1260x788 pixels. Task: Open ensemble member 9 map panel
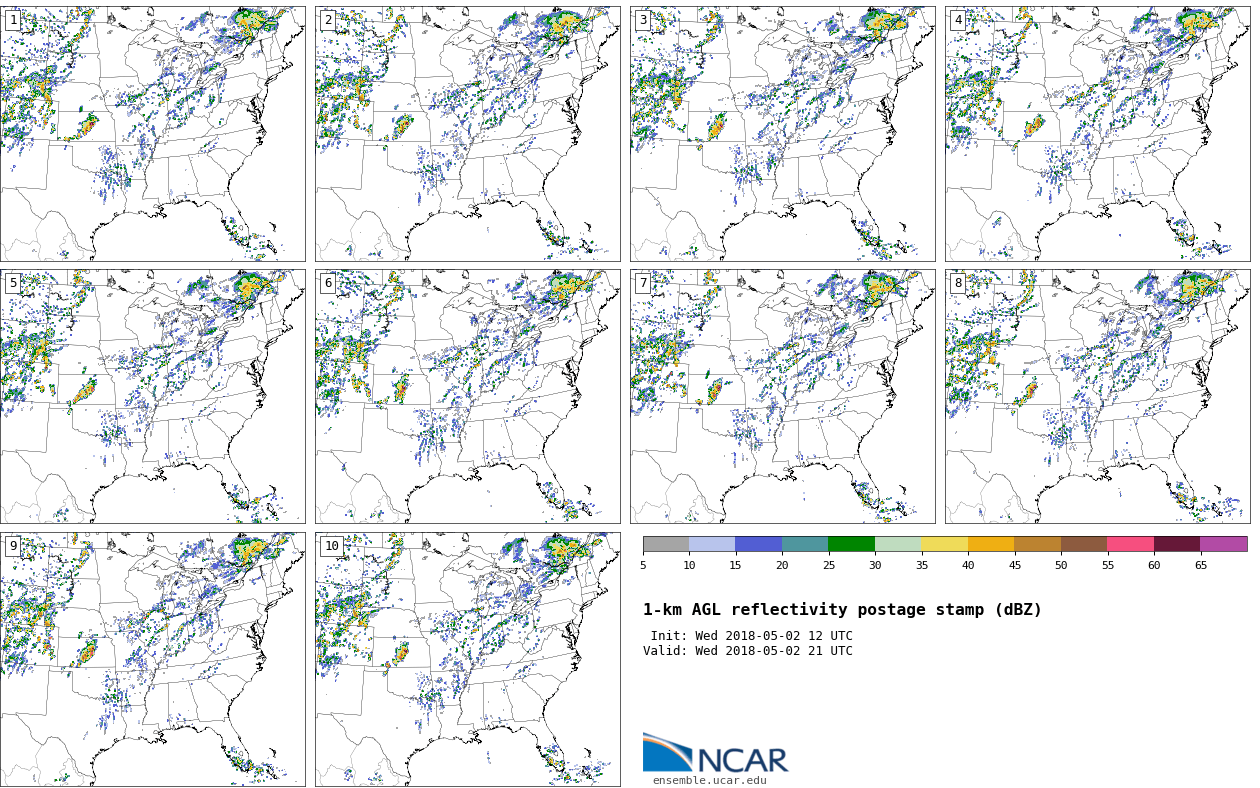tap(153, 659)
